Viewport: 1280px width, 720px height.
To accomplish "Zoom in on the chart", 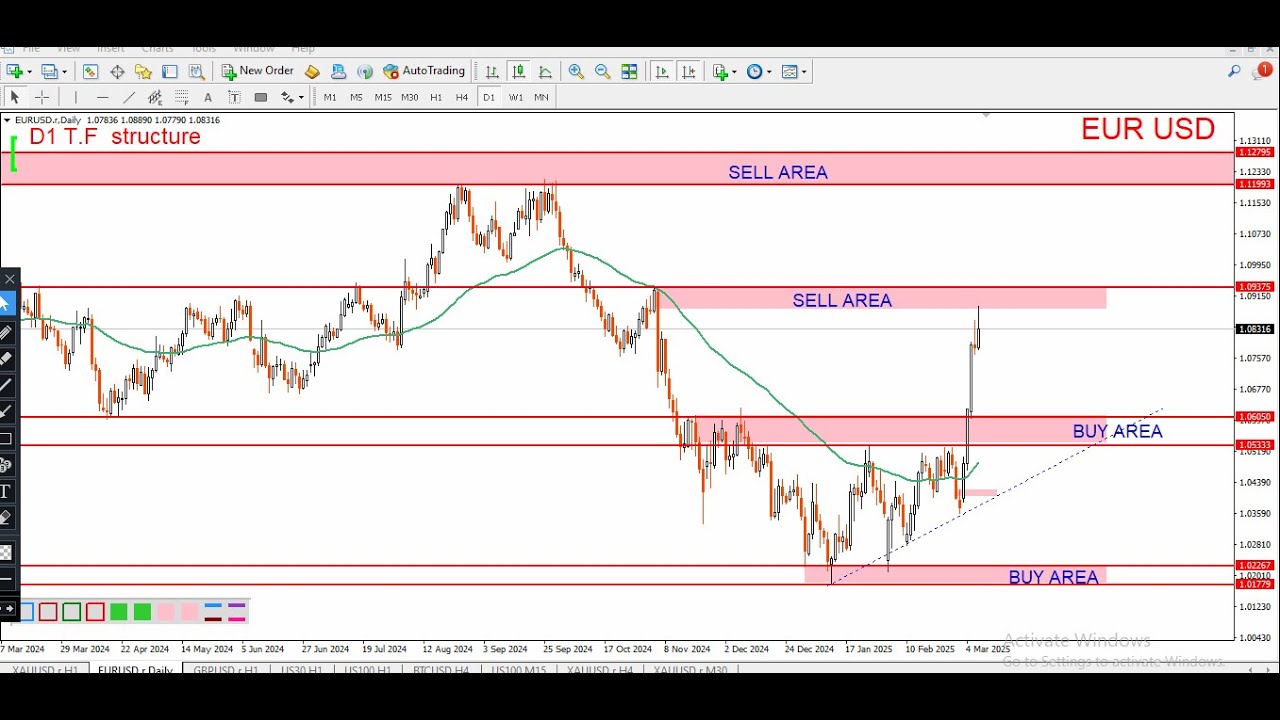I will coord(576,71).
